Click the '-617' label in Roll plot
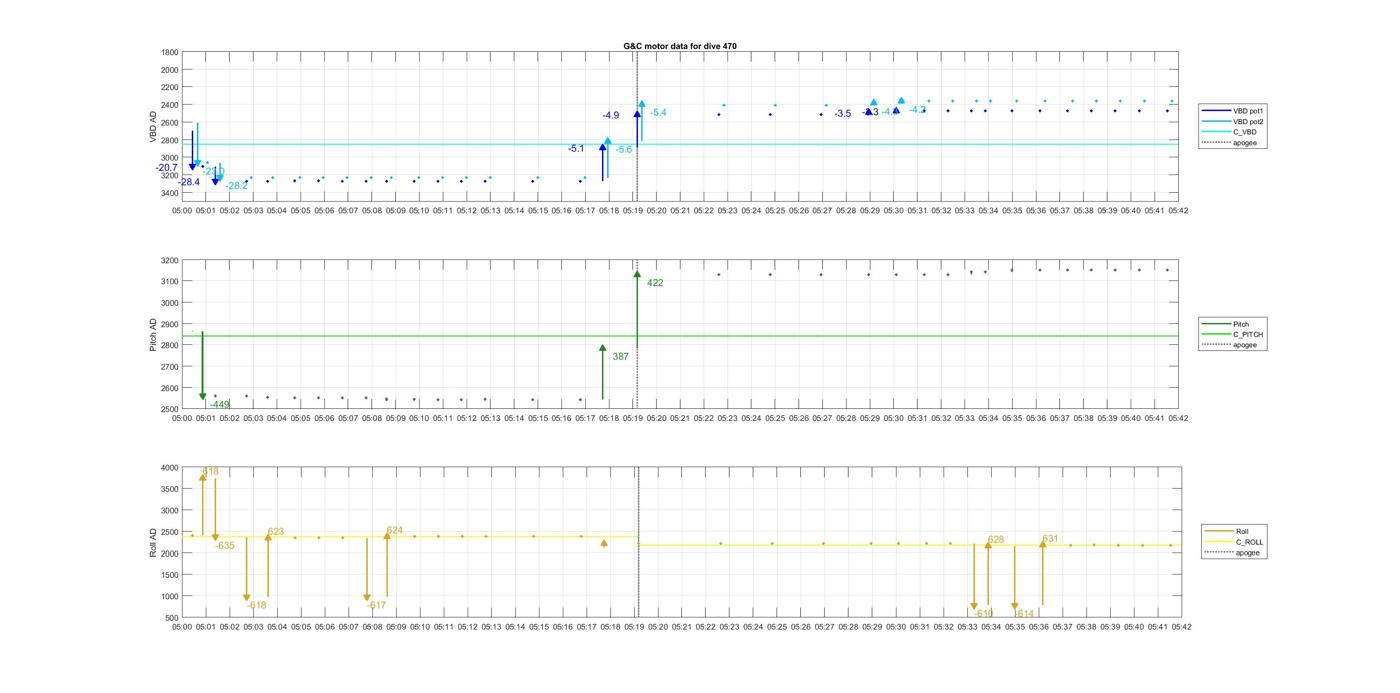 [x=376, y=605]
